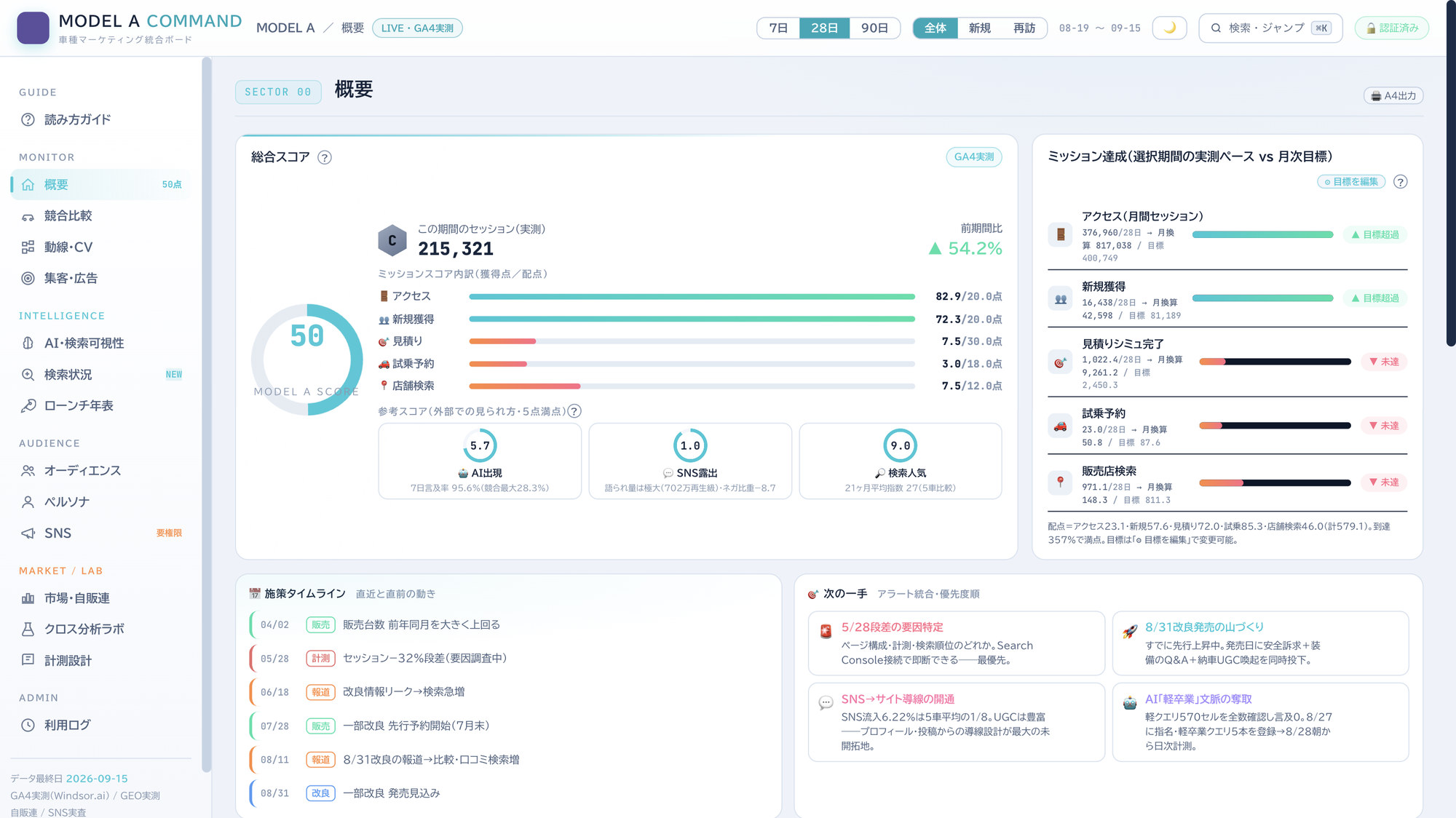Click the sidebar vertical scrollbar
This screenshot has height=818, width=1456.
point(207,415)
